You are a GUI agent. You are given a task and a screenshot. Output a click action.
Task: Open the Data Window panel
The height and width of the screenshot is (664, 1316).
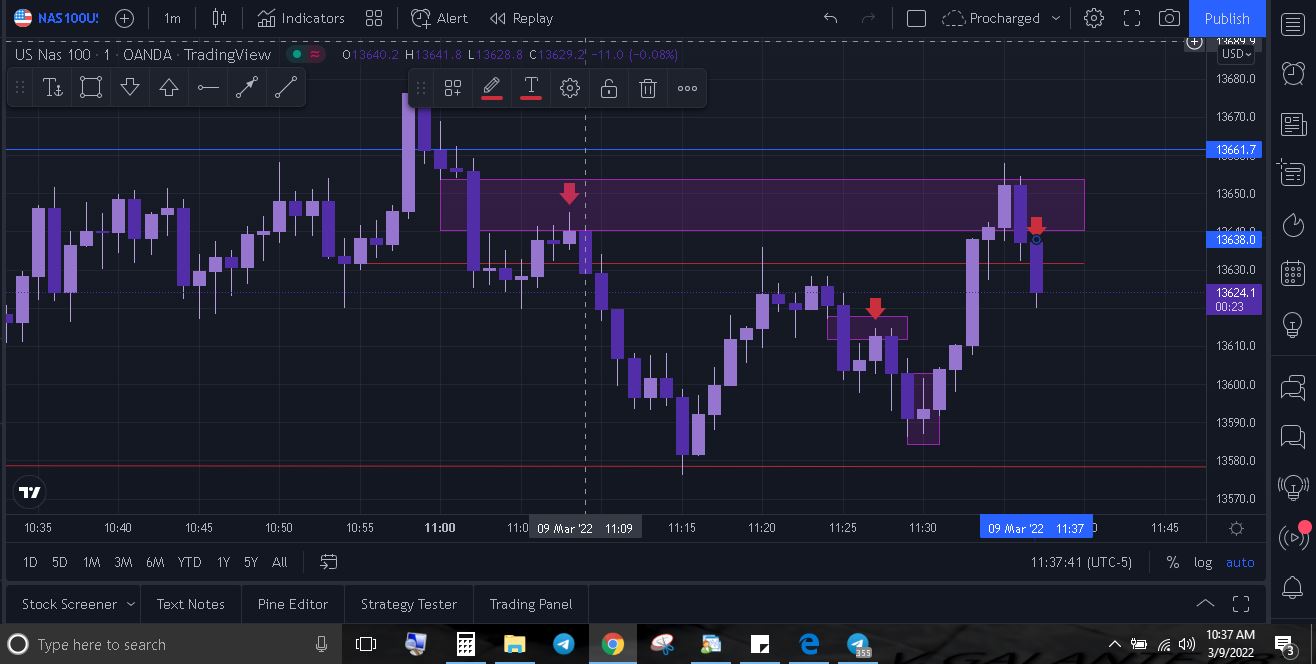(1293, 174)
